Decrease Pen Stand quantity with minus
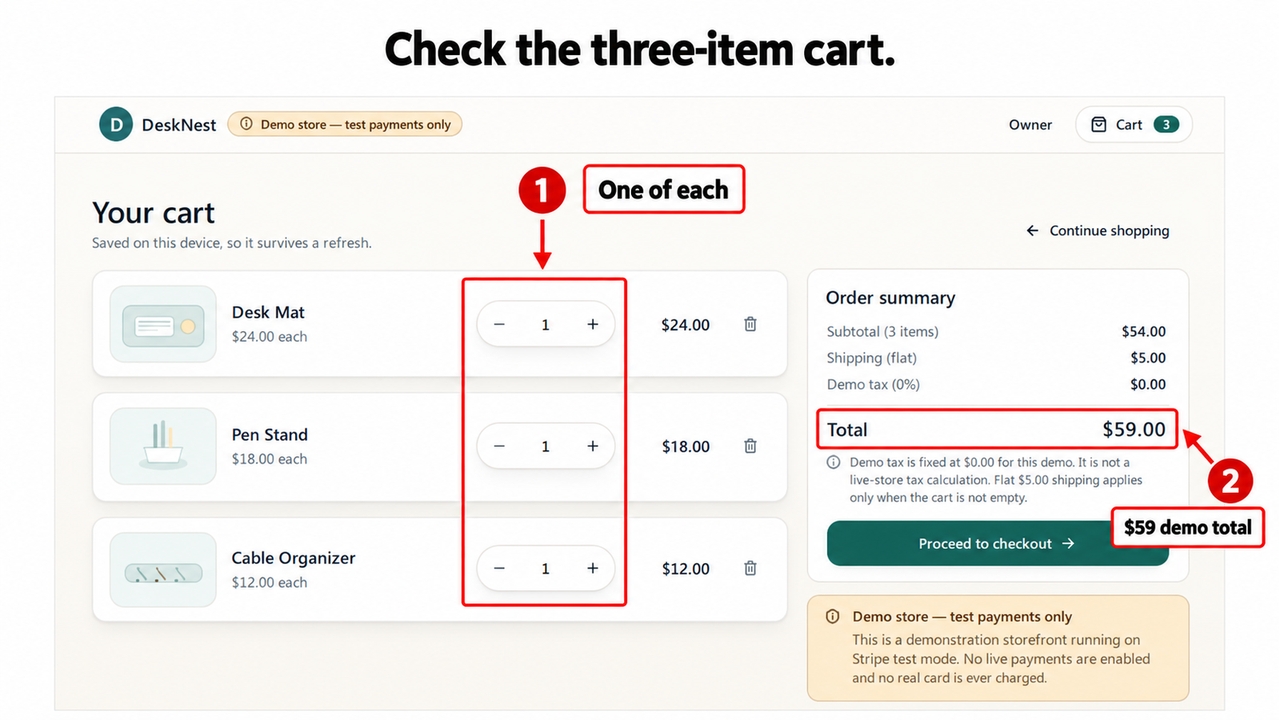This screenshot has width=1280, height=720. click(x=499, y=446)
